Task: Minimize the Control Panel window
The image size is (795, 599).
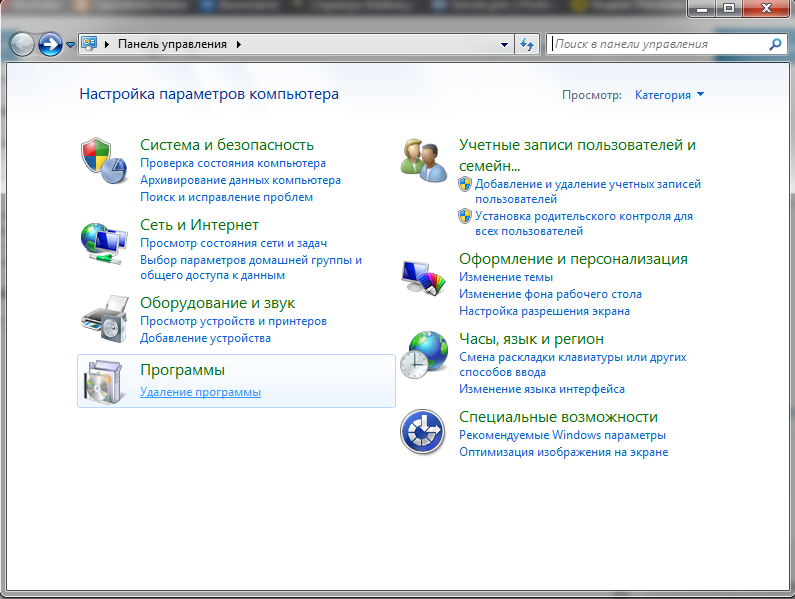Action: click(x=702, y=9)
